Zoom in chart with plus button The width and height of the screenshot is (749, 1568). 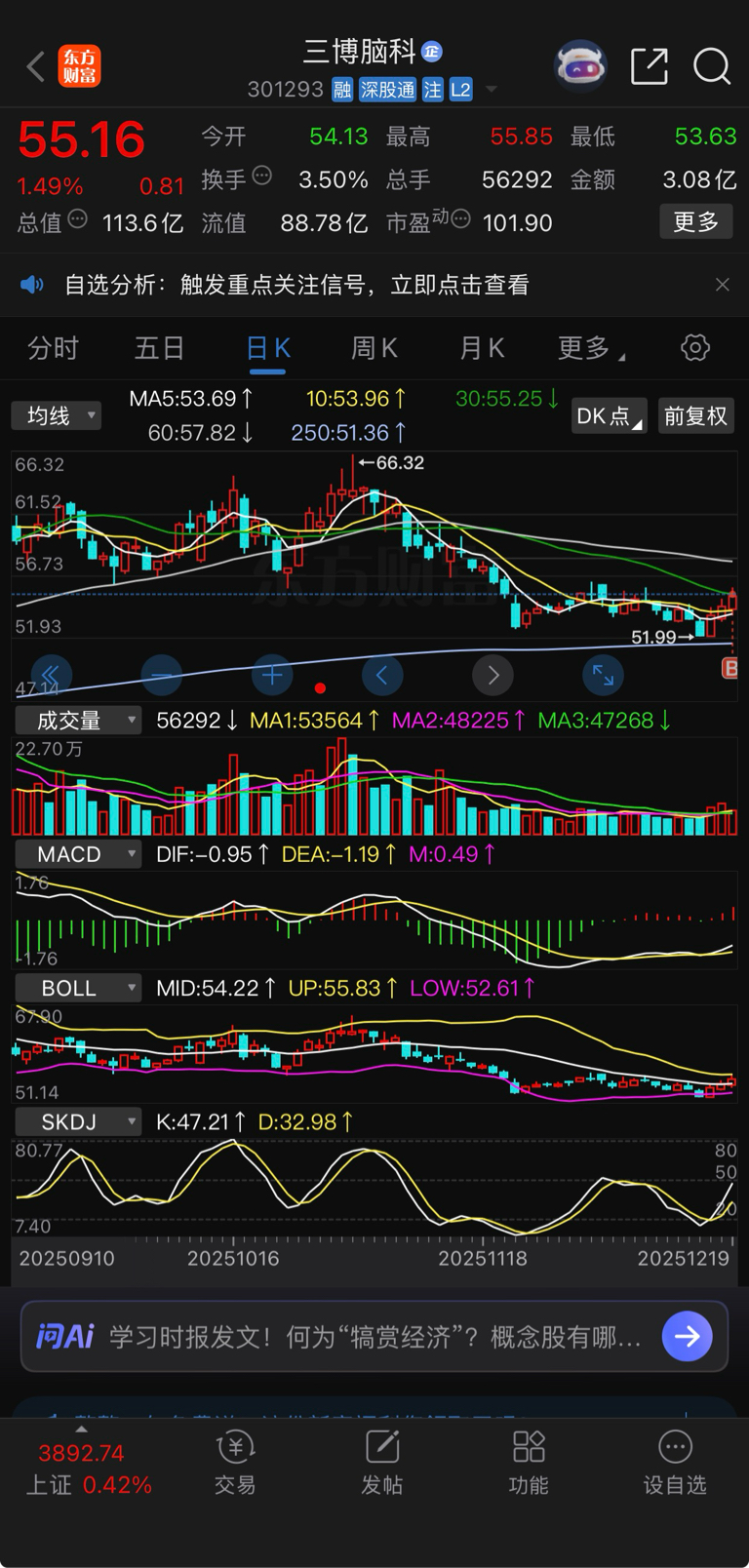272,674
